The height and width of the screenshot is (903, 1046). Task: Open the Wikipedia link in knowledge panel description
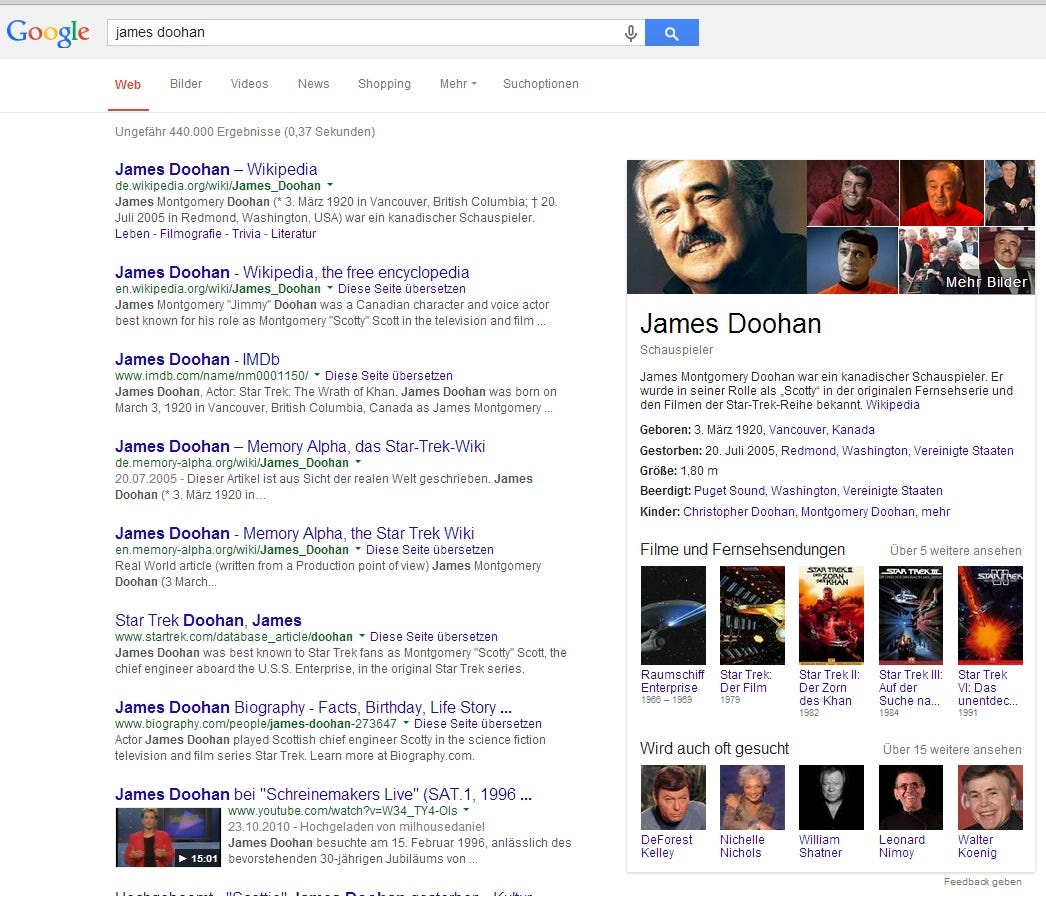coord(893,405)
